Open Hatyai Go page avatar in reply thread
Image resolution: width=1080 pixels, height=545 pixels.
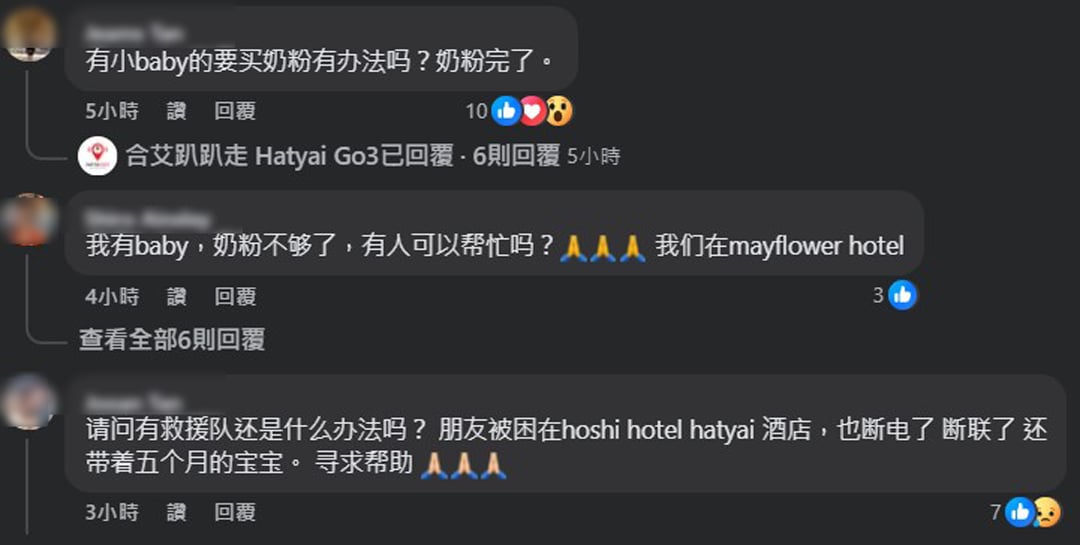pos(97,156)
